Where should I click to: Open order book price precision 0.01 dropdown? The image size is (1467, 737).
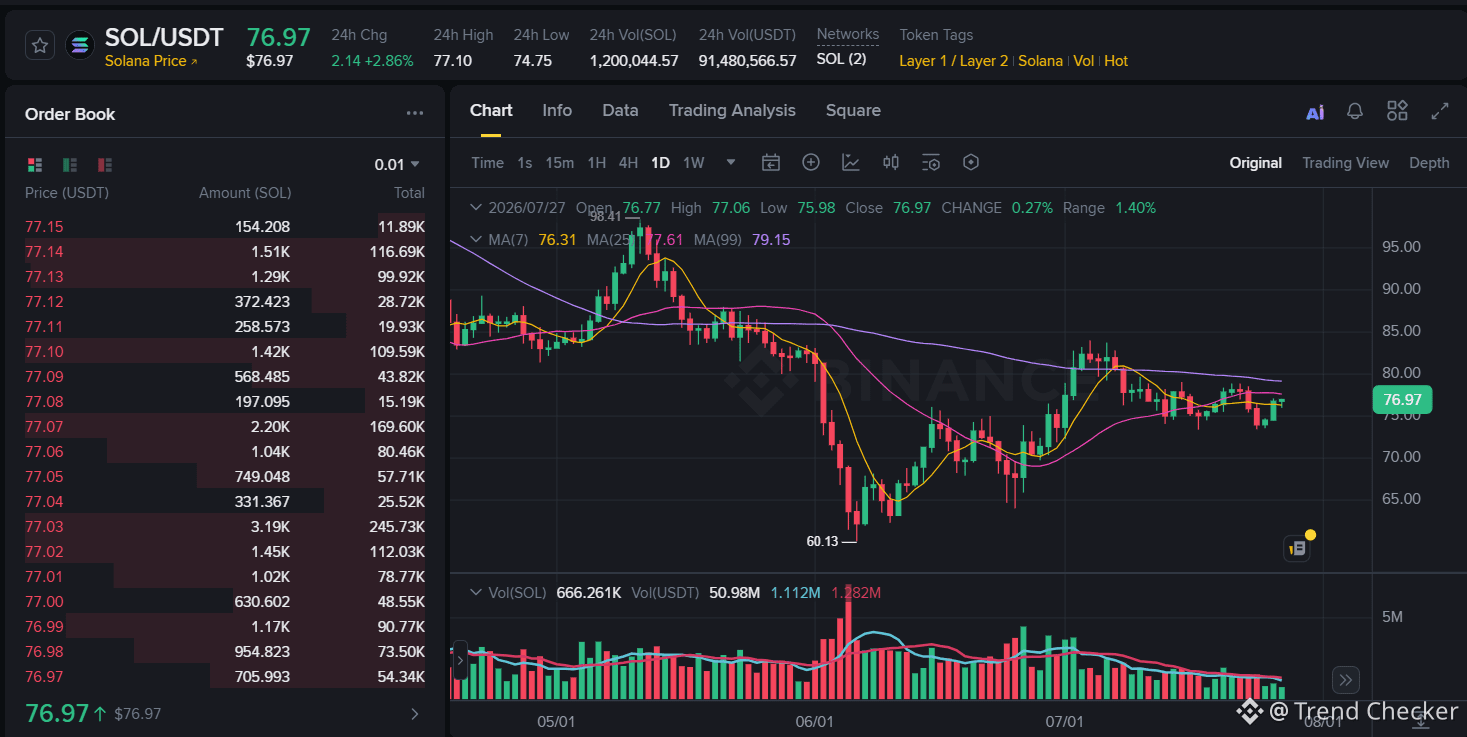pyautogui.click(x=397, y=164)
